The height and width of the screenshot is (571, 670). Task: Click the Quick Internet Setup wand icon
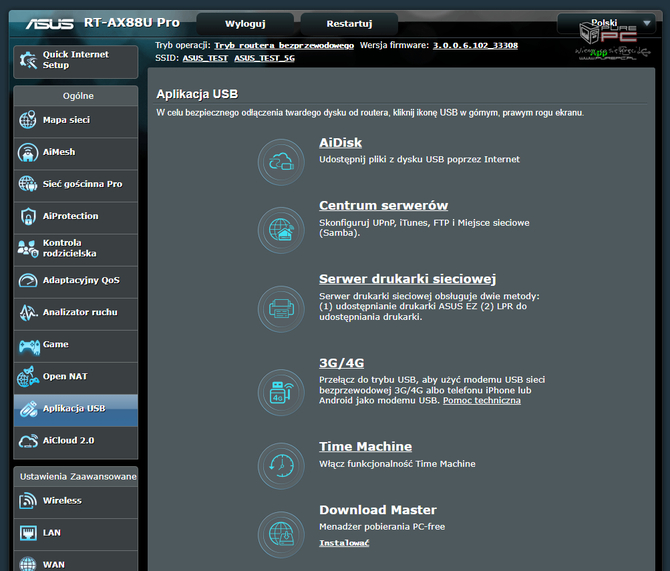click(x=28, y=60)
